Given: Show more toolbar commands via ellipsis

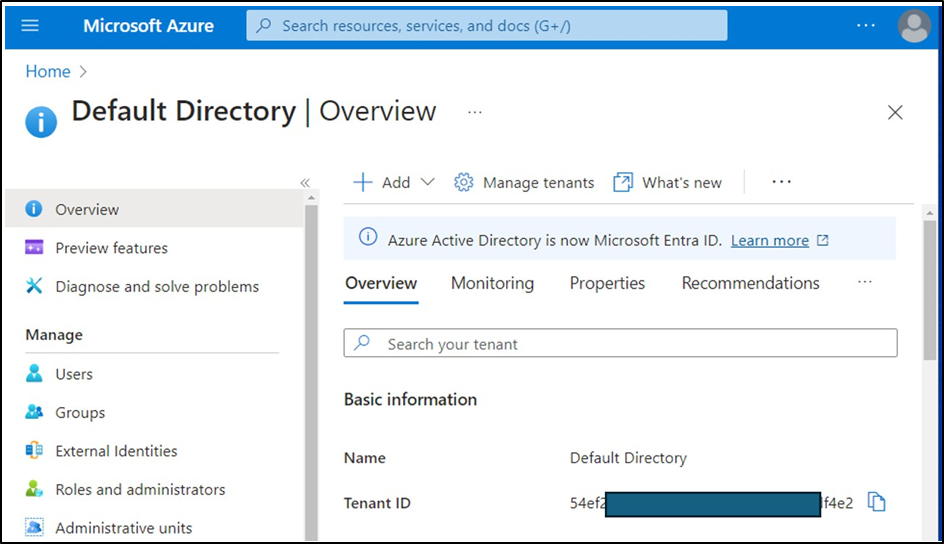Looking at the screenshot, I should point(781,182).
